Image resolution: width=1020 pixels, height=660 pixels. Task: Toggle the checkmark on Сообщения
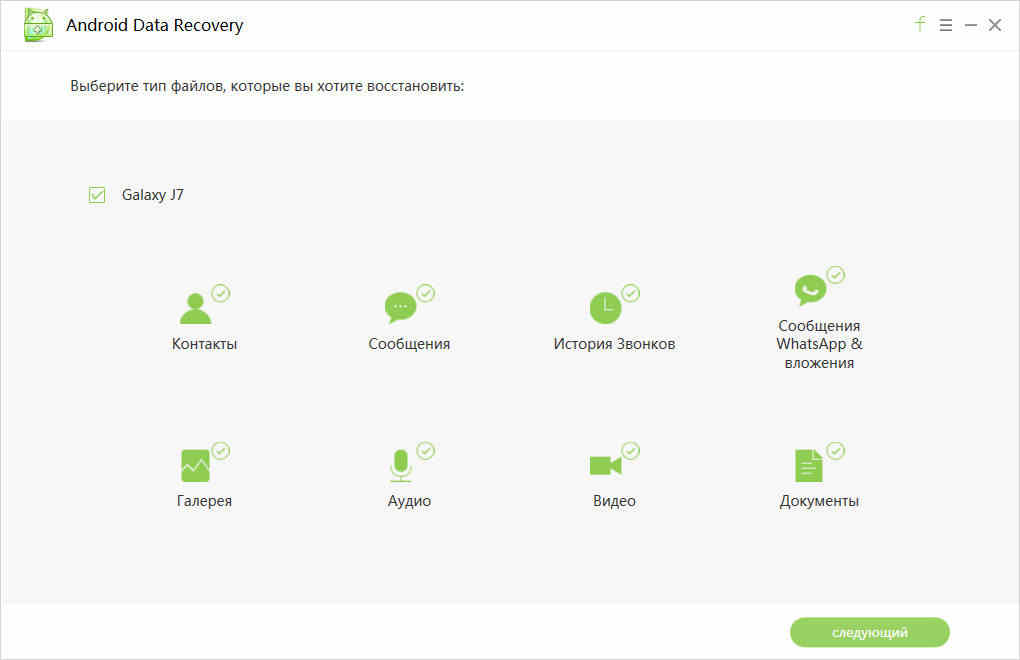(x=426, y=293)
